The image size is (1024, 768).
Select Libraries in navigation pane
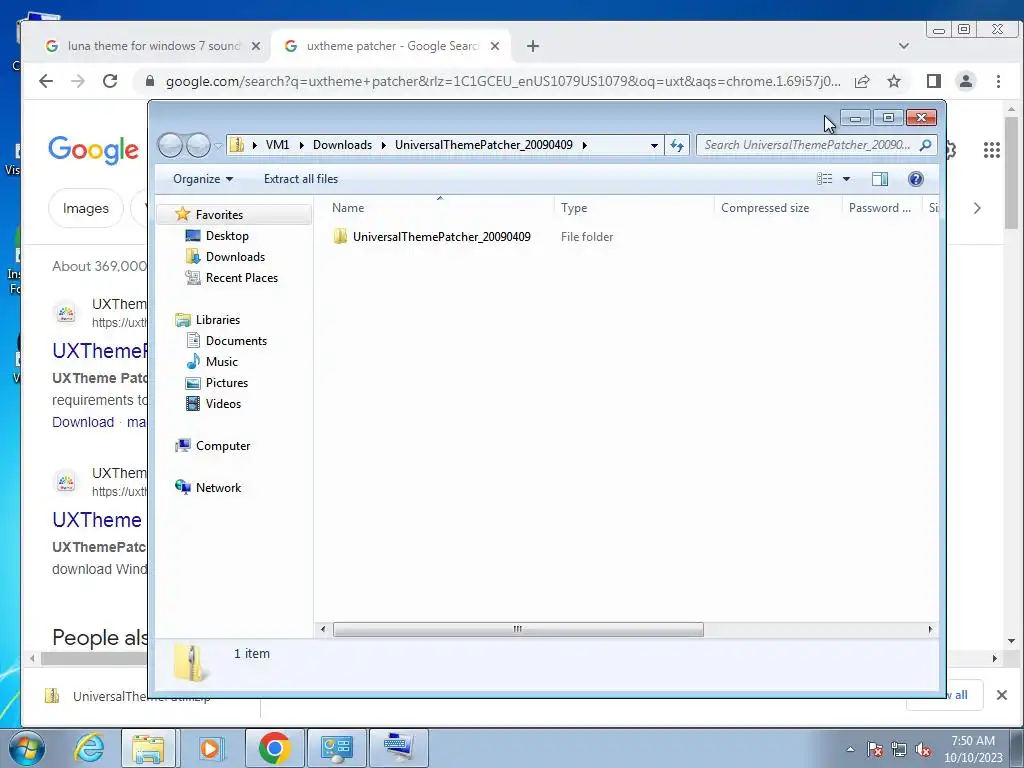217,320
